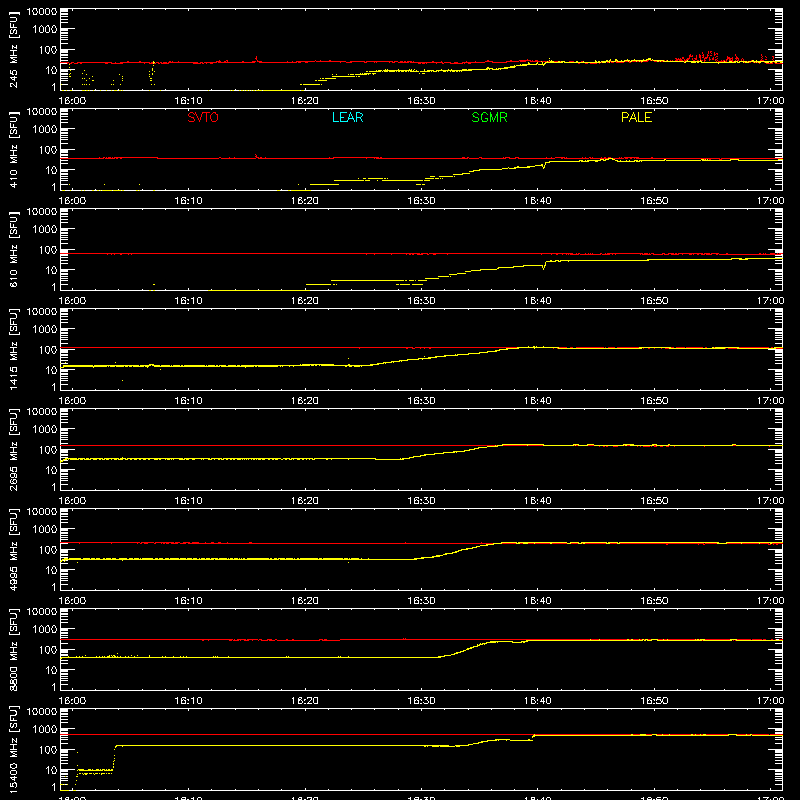Click the 10000 y-axis value on 4995 MHz panel
The height and width of the screenshot is (800, 800).
point(42,512)
